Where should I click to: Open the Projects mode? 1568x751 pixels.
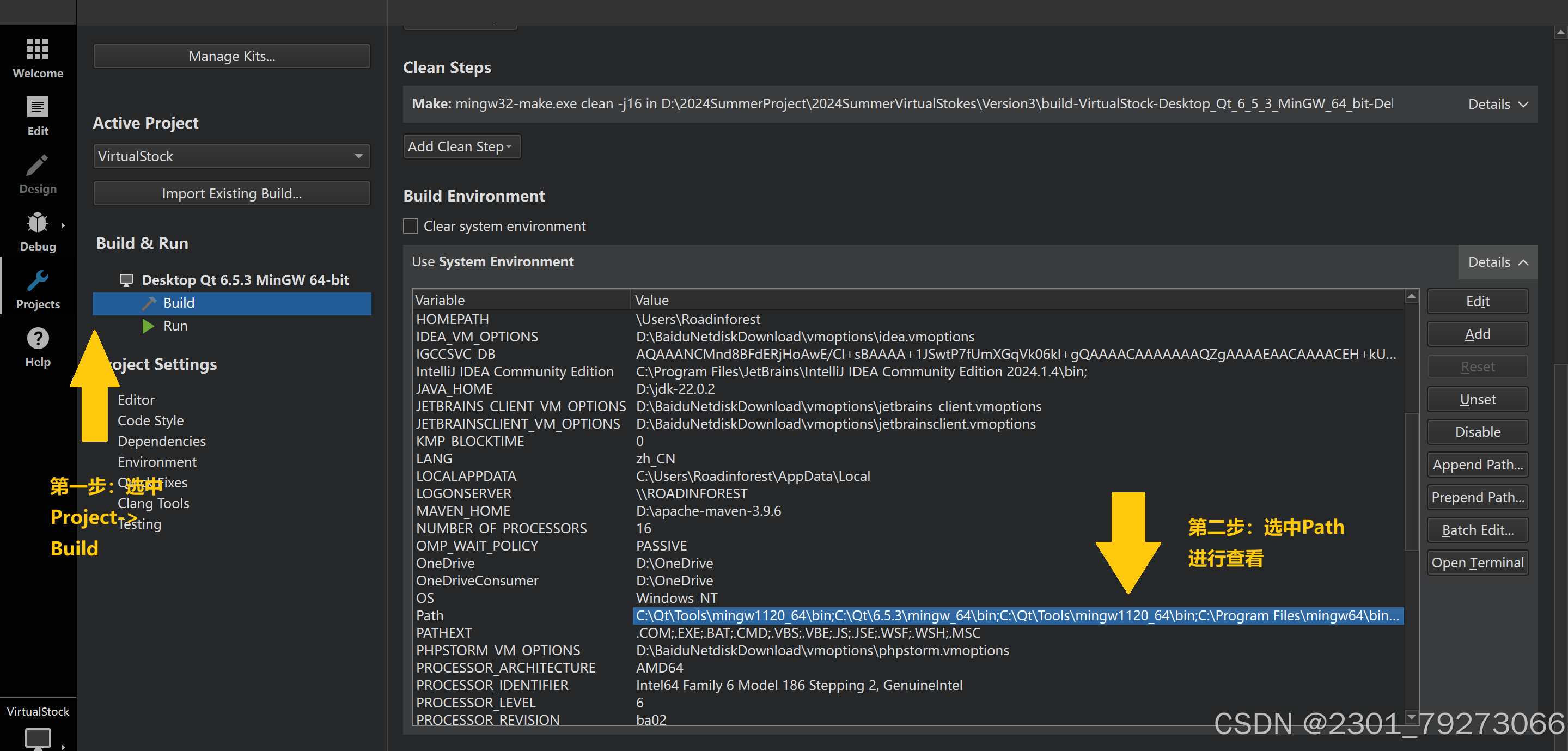pyautogui.click(x=38, y=287)
